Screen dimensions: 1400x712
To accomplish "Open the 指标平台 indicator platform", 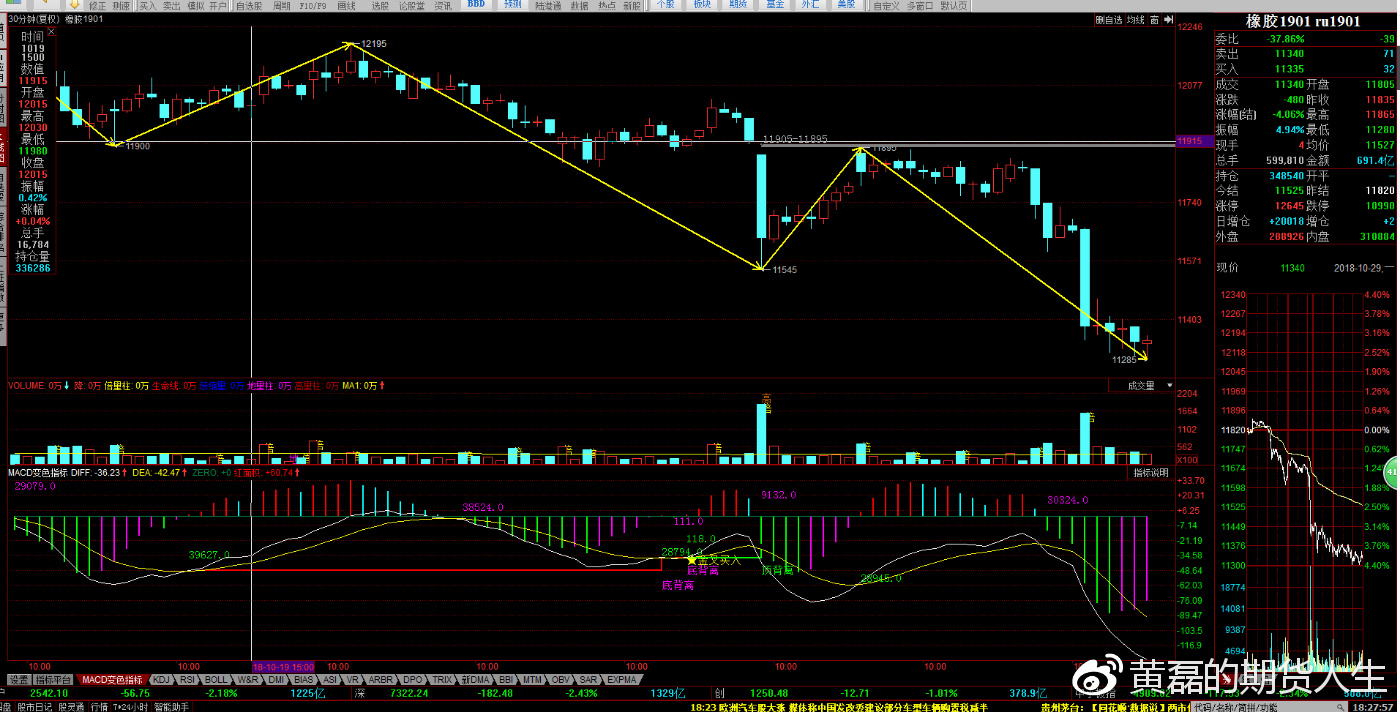I will click(x=55, y=679).
